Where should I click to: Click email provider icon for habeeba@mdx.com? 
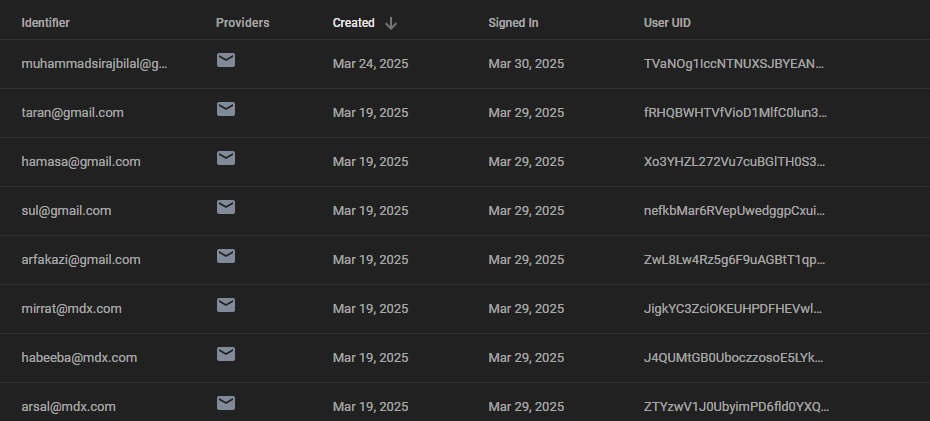click(x=226, y=354)
